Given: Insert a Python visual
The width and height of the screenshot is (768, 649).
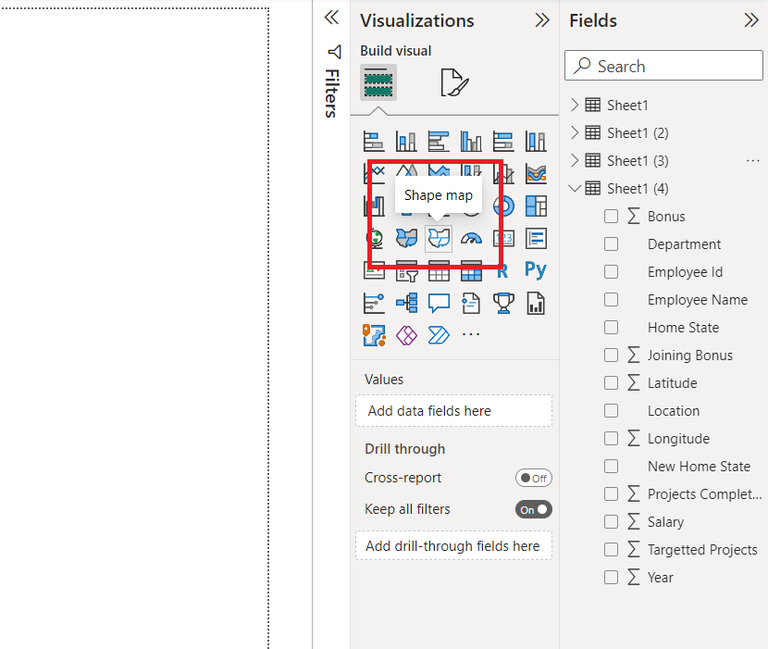Looking at the screenshot, I should (535, 270).
